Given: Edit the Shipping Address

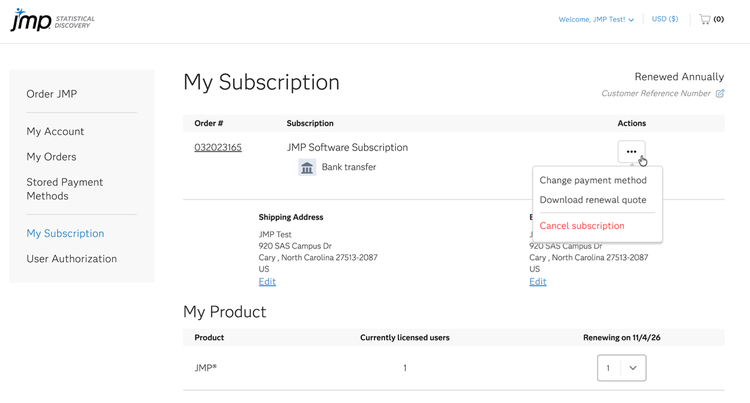Looking at the screenshot, I should coord(267,282).
